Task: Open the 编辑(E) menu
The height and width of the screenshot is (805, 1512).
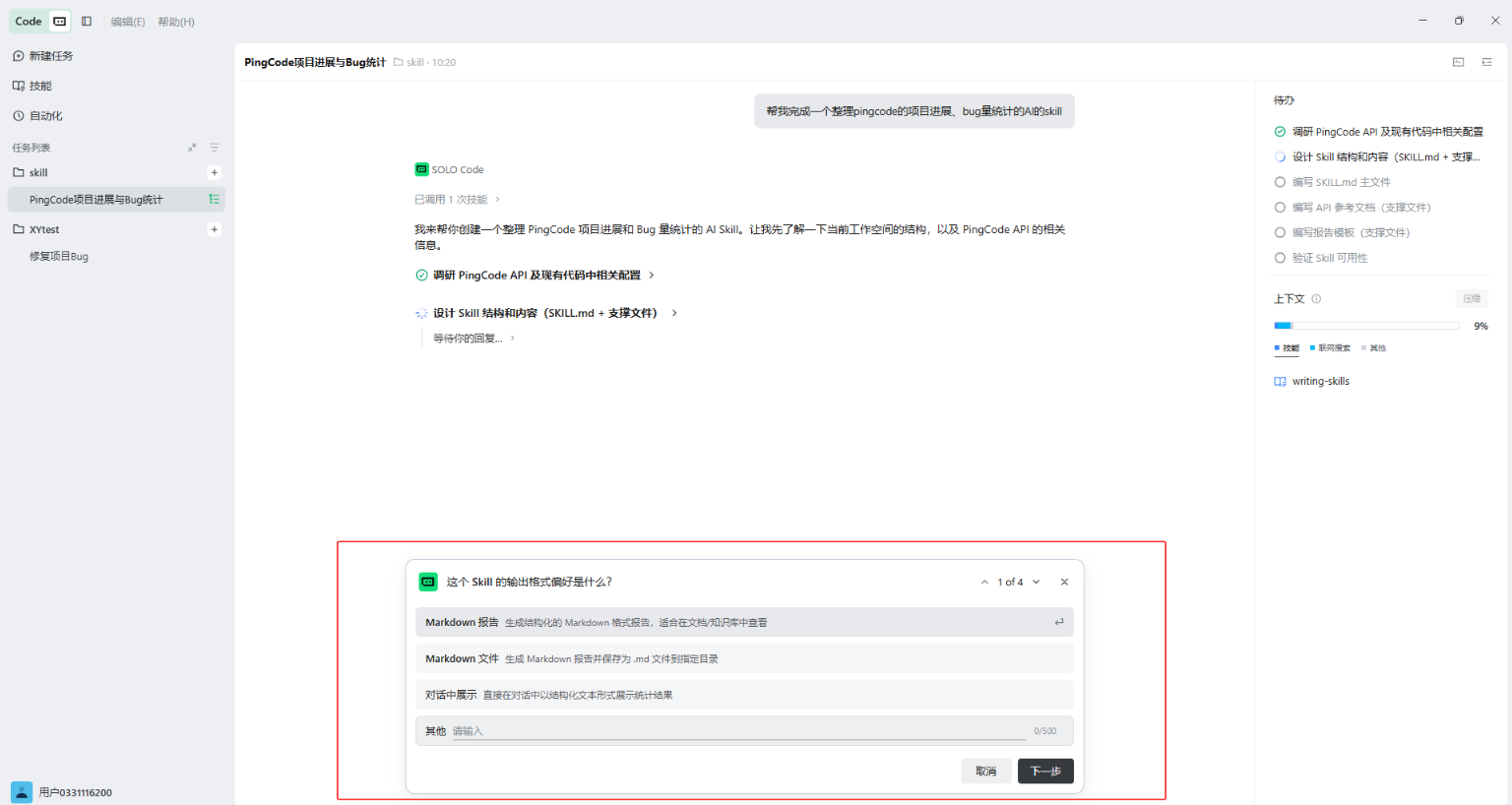Action: click(x=128, y=22)
